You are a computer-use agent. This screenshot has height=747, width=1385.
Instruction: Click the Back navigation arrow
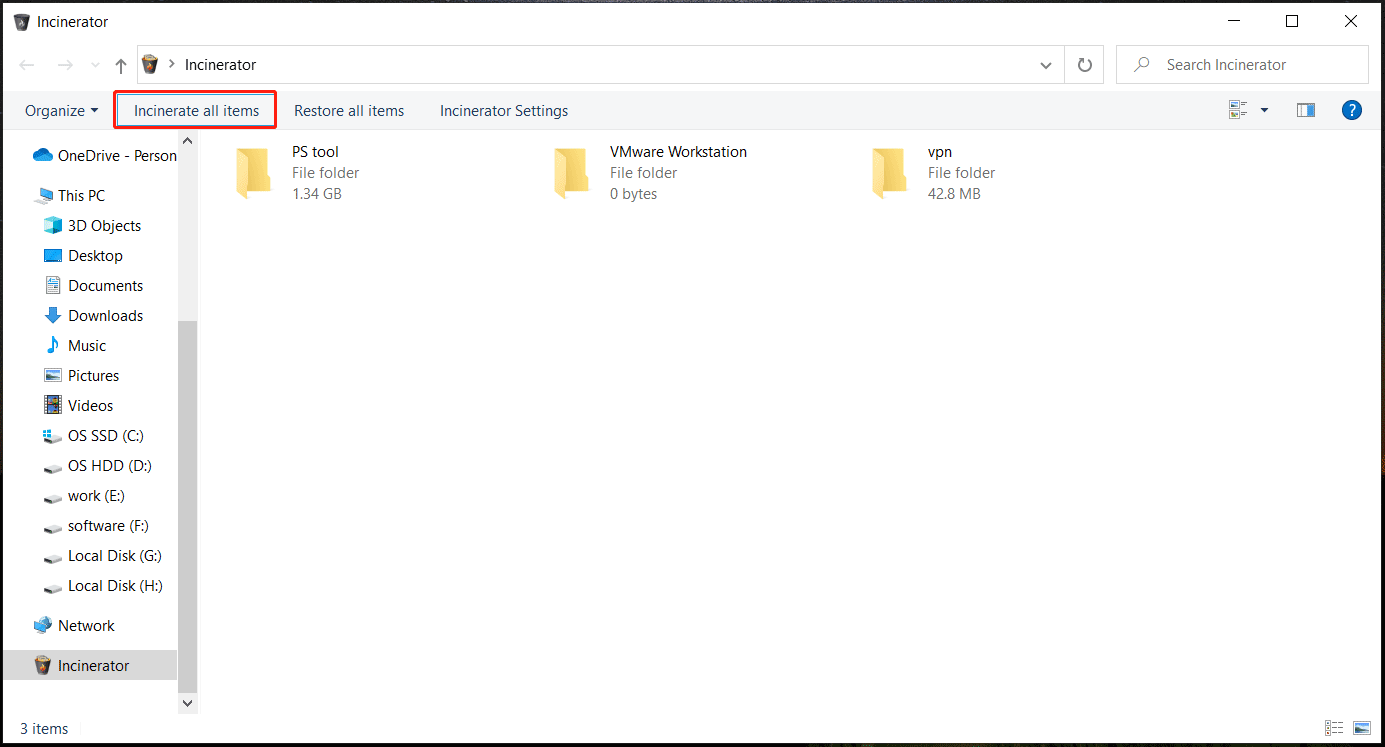[27, 65]
